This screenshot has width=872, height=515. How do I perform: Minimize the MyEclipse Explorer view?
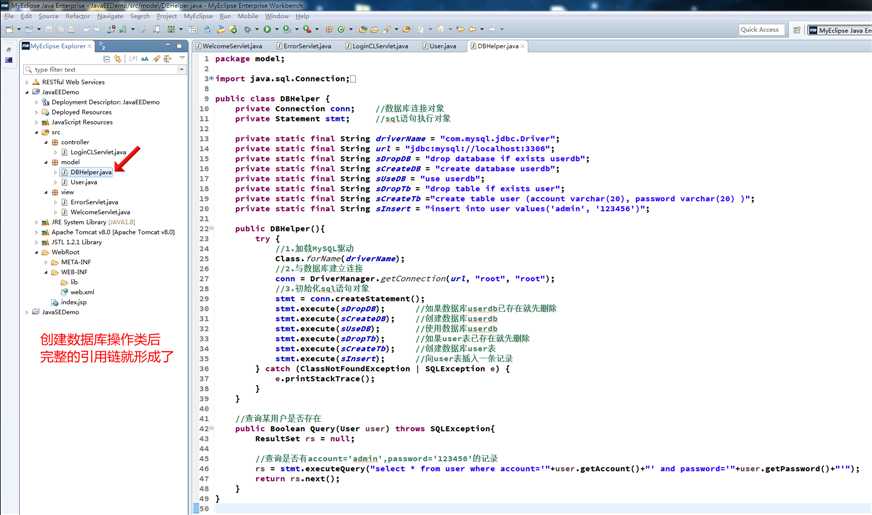point(168,44)
